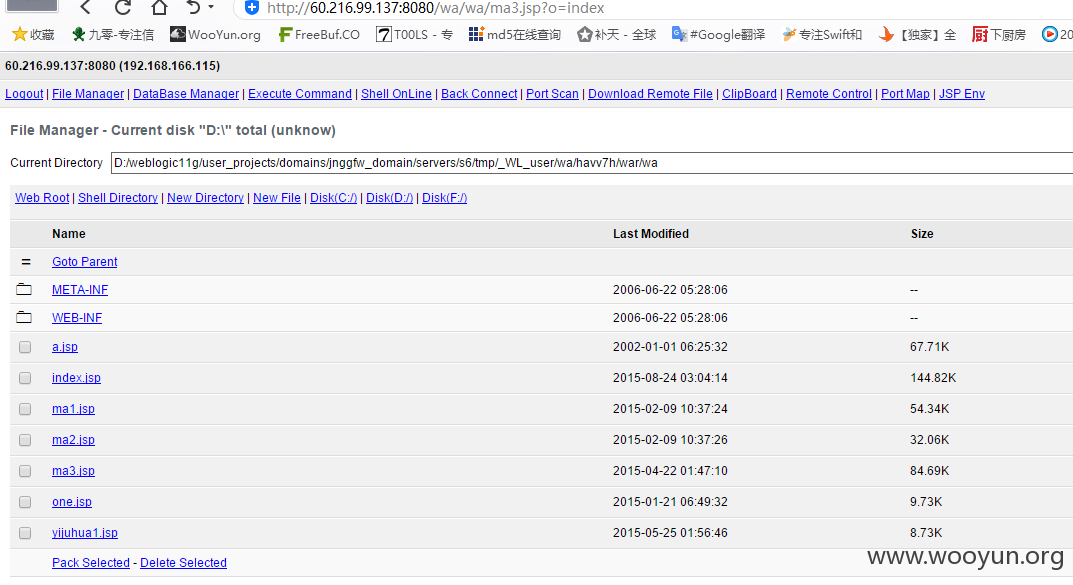Switch to Disk(F:/)
The height and width of the screenshot is (585, 1073).
[x=444, y=198]
